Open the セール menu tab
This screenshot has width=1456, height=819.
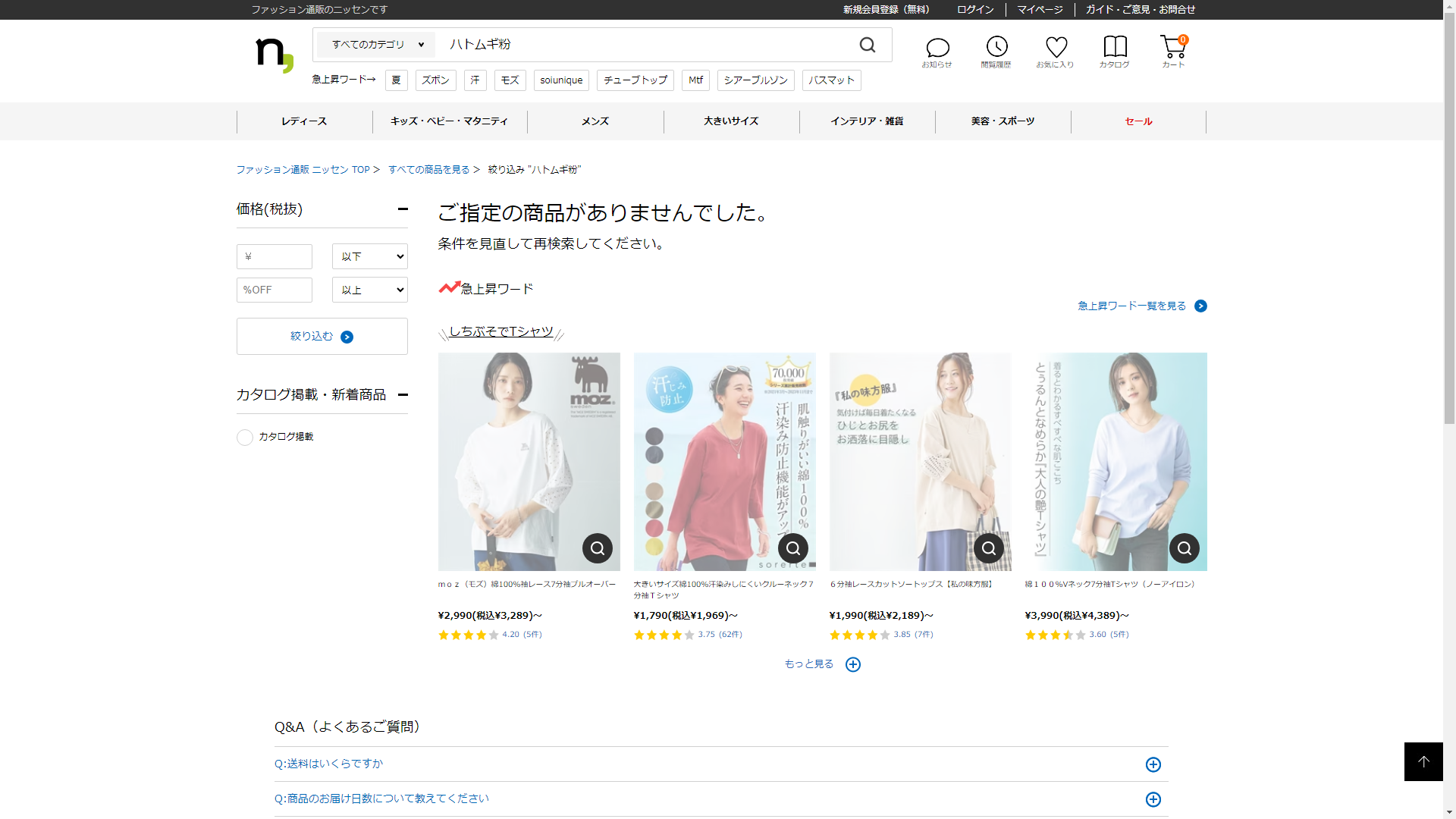coord(1138,121)
